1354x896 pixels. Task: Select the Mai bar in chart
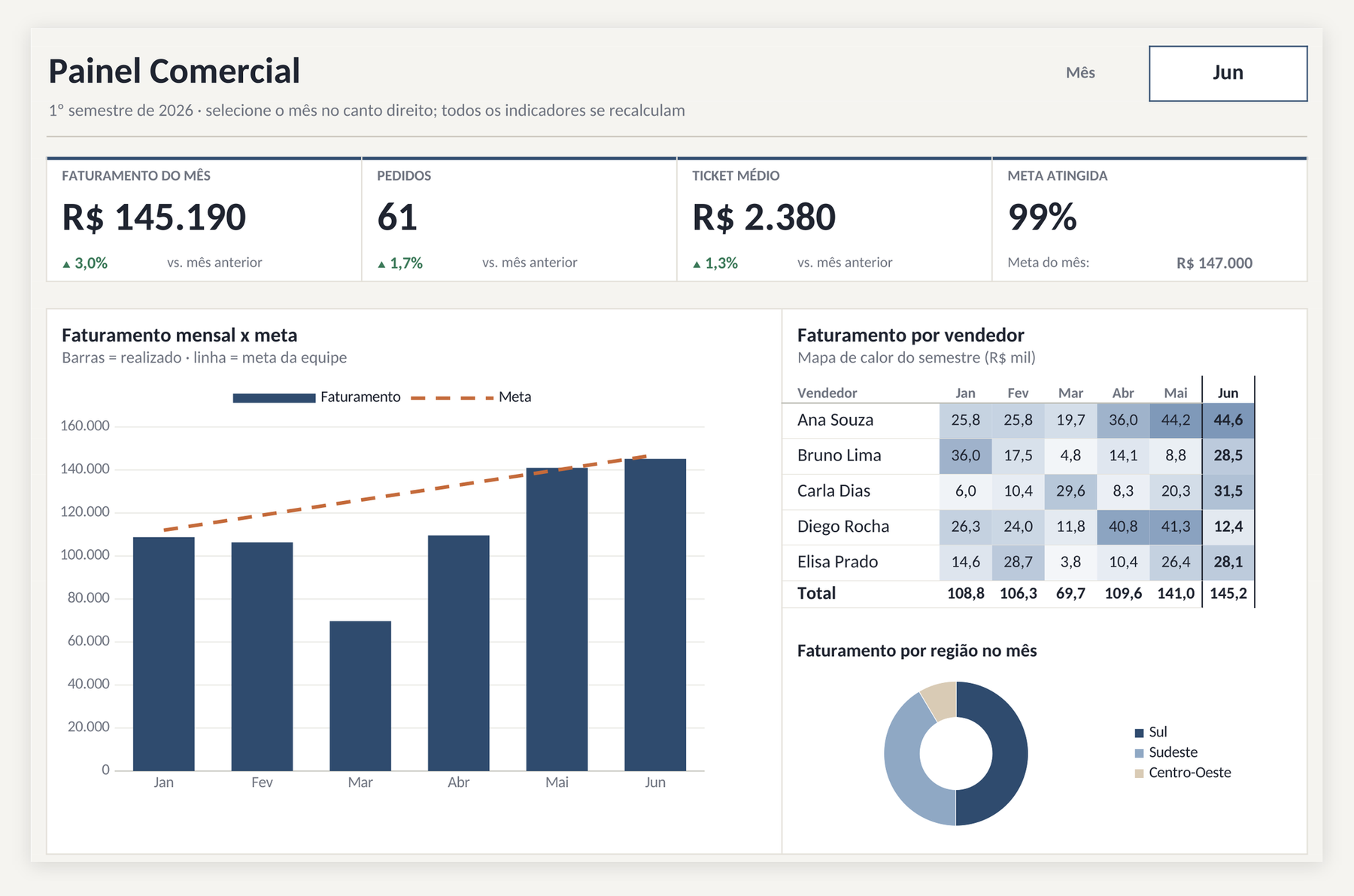pyautogui.click(x=557, y=619)
